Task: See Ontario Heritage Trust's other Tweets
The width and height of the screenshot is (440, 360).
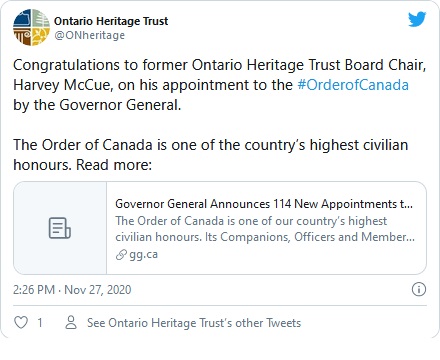Action: coord(194,323)
